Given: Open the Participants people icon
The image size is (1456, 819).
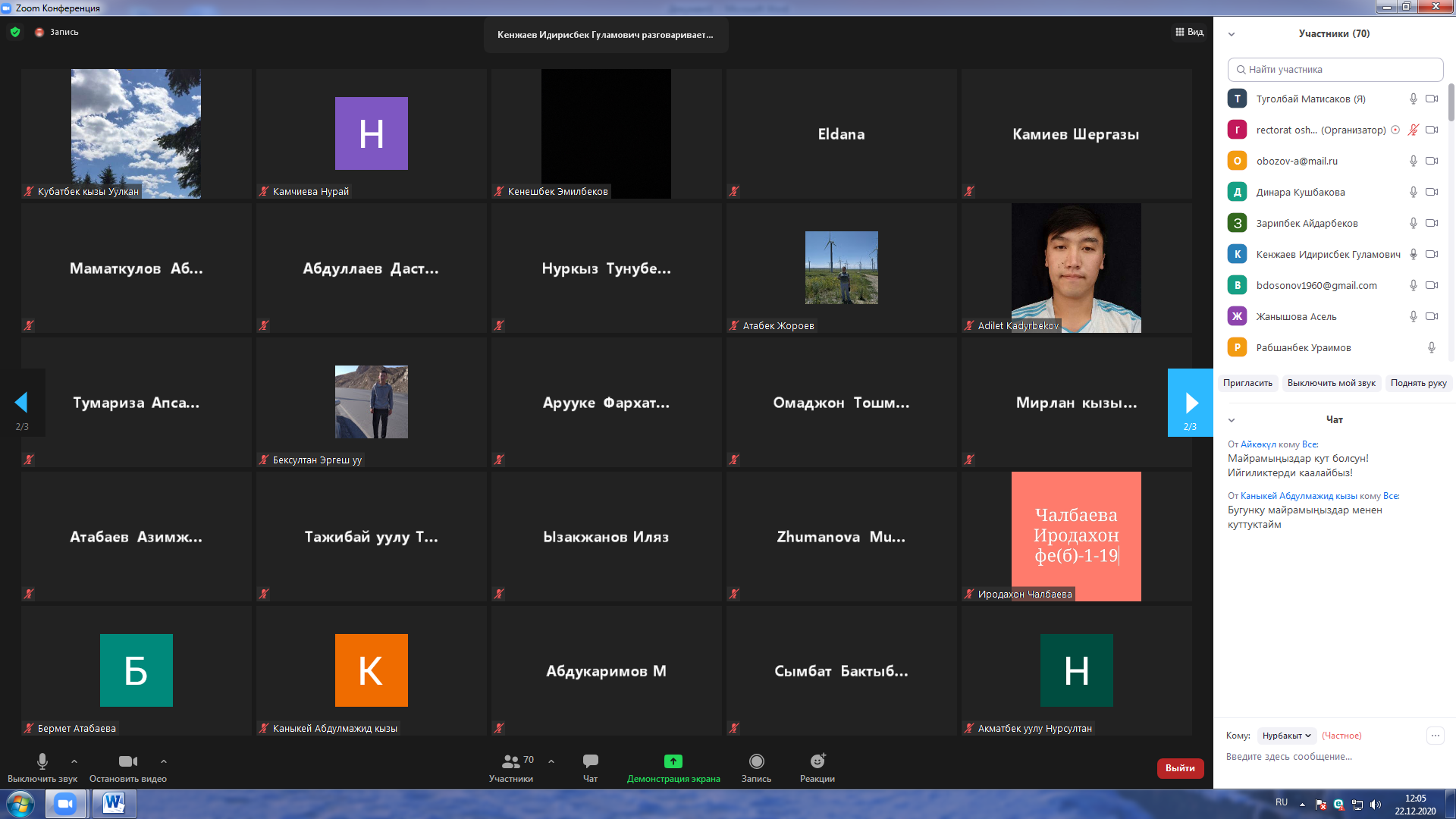Looking at the screenshot, I should [x=511, y=761].
